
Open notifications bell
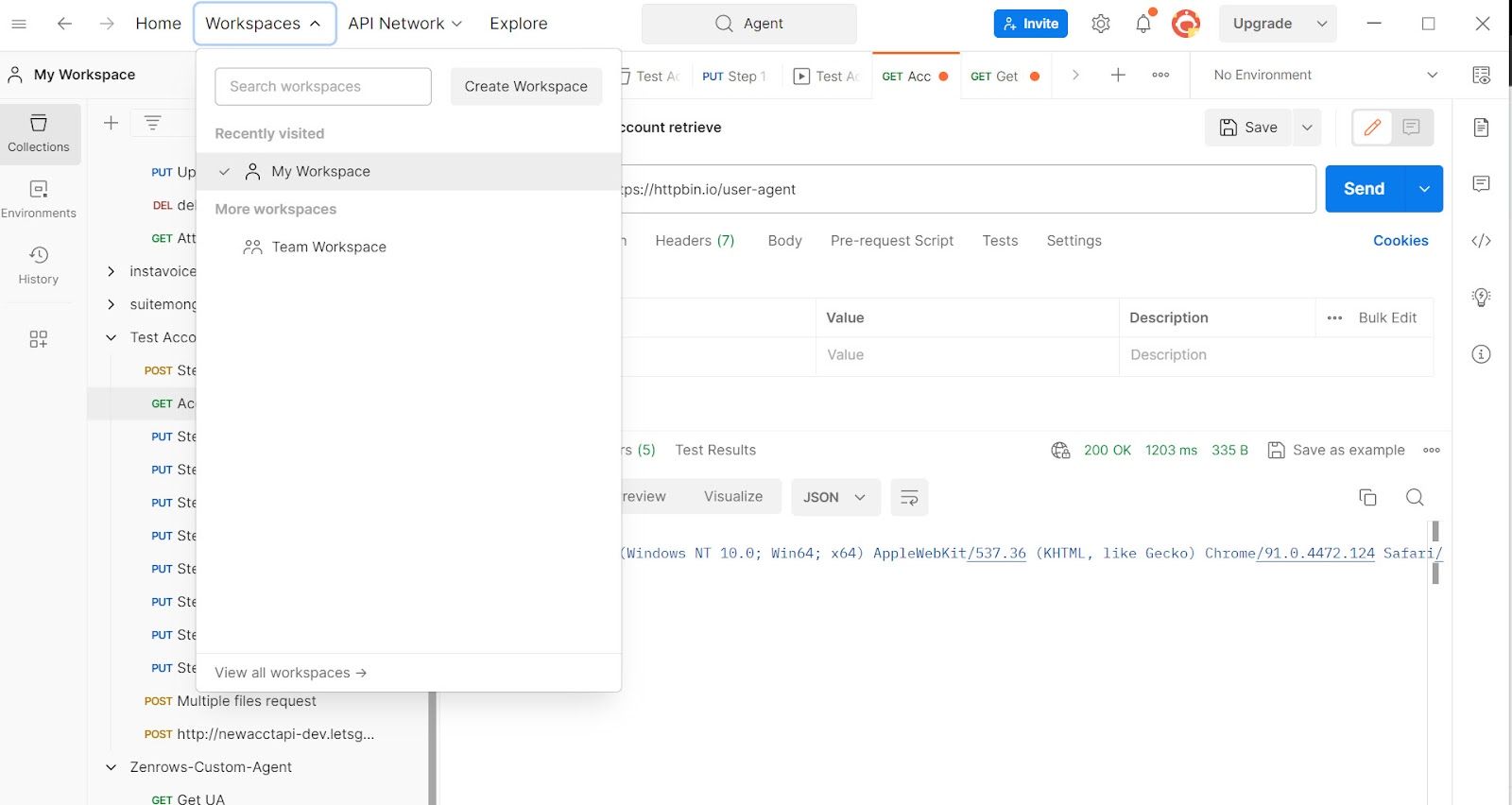click(1143, 24)
